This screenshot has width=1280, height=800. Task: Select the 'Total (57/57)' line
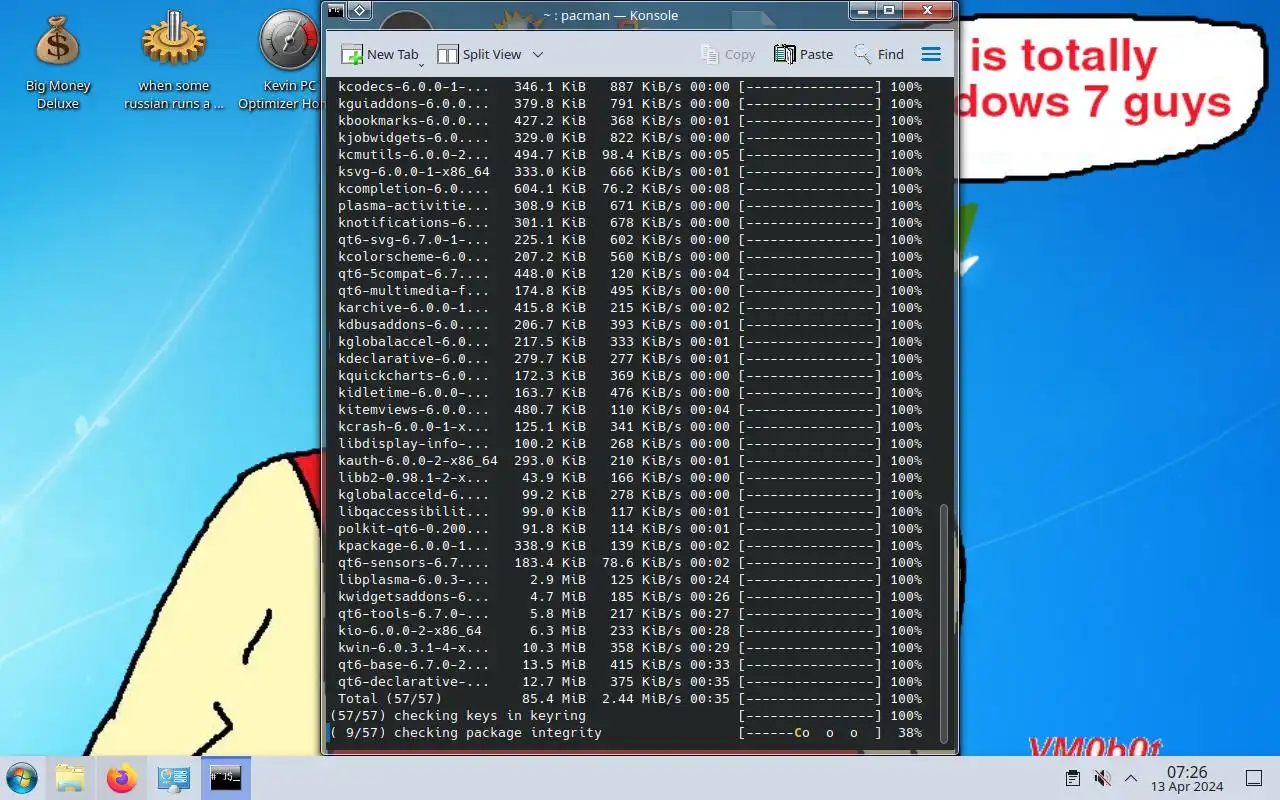[x=630, y=699]
